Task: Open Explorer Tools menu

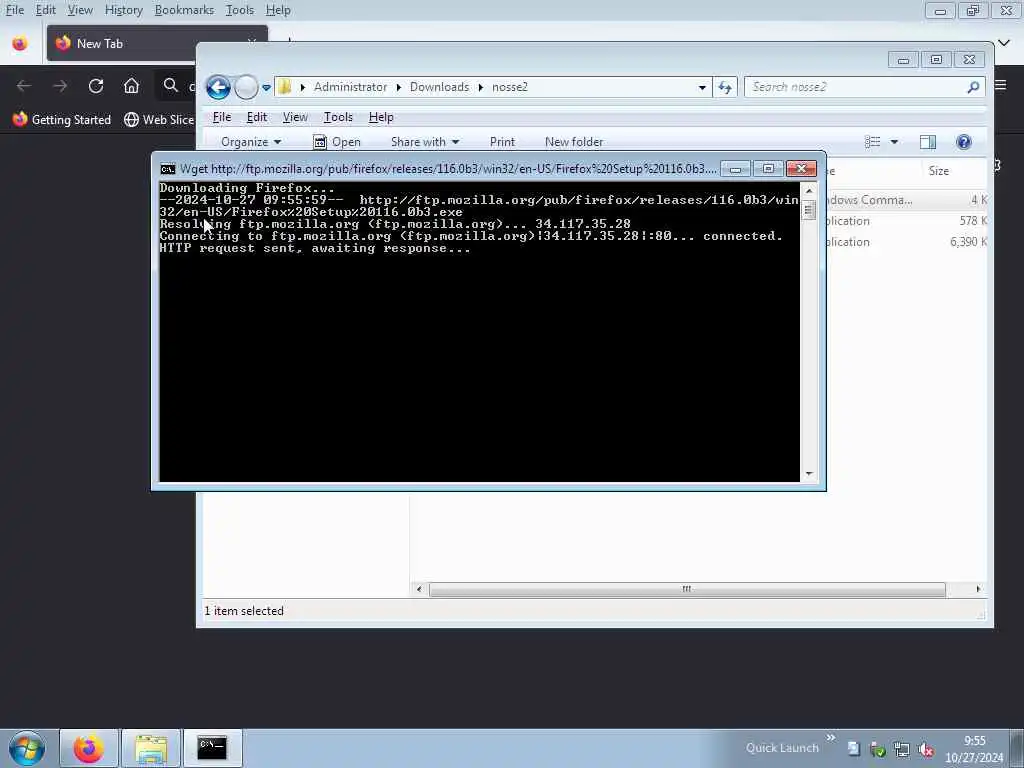Action: [338, 117]
